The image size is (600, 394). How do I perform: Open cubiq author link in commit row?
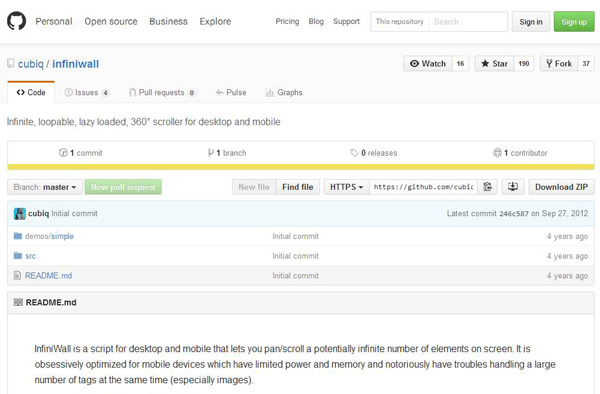click(x=38, y=213)
